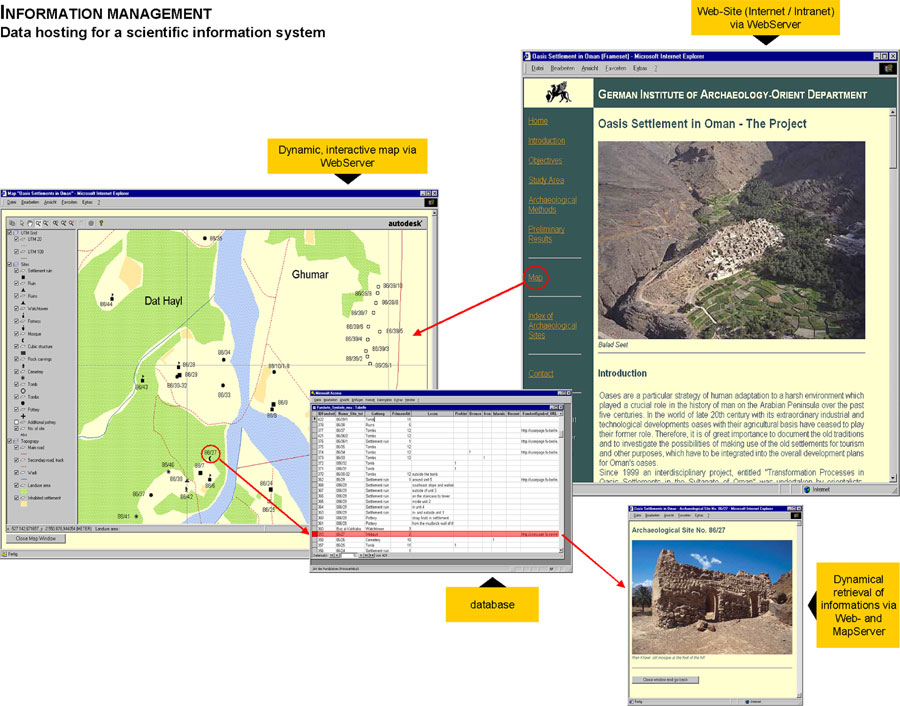Go to first record in Access navigator
Image resolution: width=900 pixels, height=706 pixels.
pyautogui.click(x=331, y=556)
